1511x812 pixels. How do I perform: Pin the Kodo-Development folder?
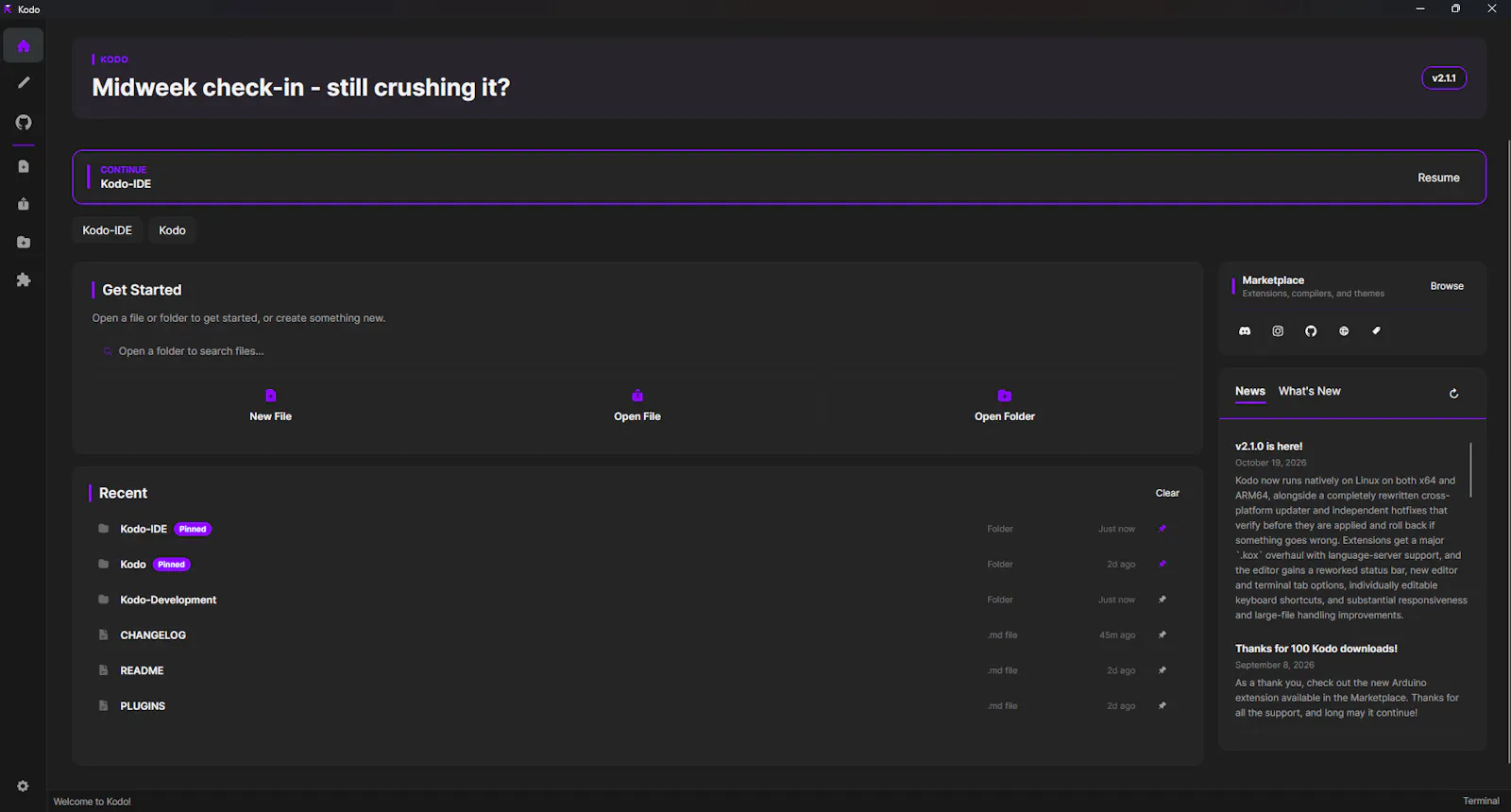pos(1163,600)
